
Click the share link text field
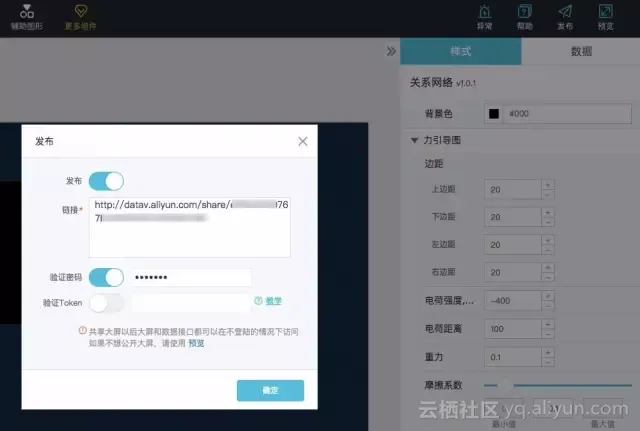click(x=190, y=227)
